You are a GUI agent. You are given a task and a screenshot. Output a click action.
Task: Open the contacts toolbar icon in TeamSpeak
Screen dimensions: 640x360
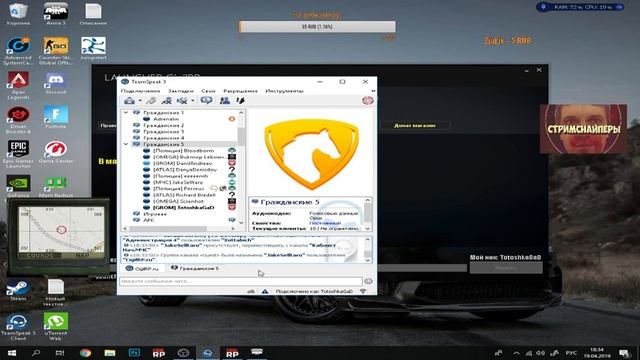[x=224, y=100]
